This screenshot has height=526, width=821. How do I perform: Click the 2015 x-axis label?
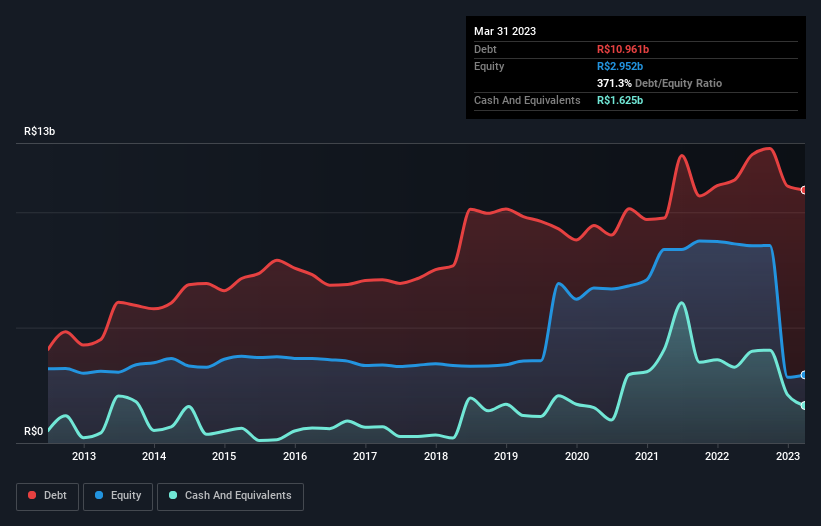[x=224, y=456]
